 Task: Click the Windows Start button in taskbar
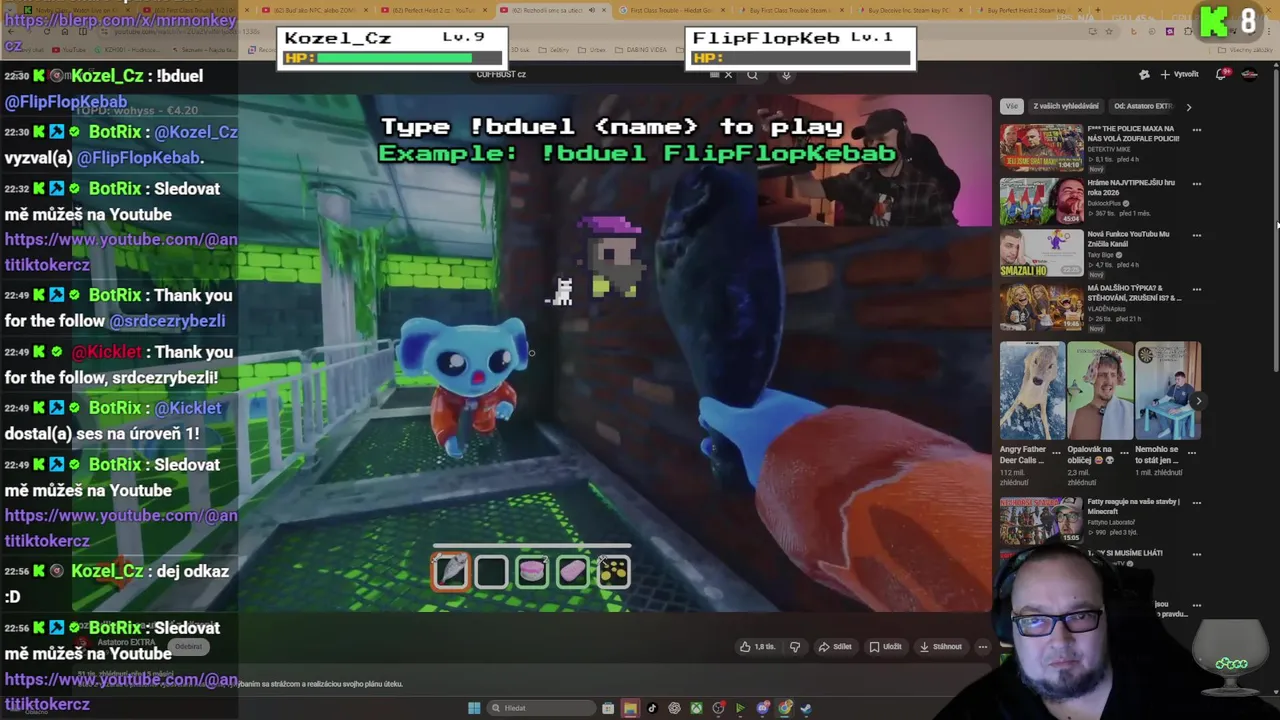tap(474, 708)
